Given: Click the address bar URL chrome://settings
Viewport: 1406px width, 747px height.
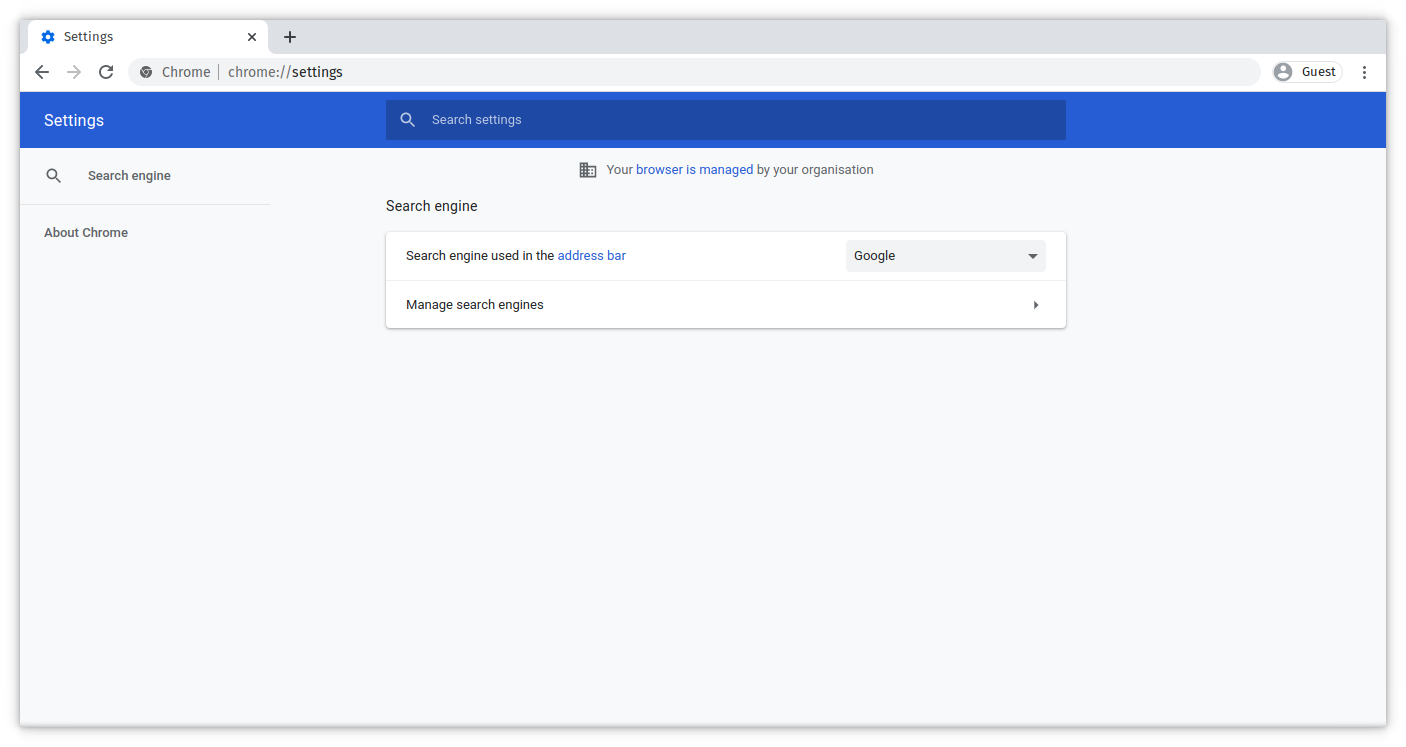Looking at the screenshot, I should (285, 72).
